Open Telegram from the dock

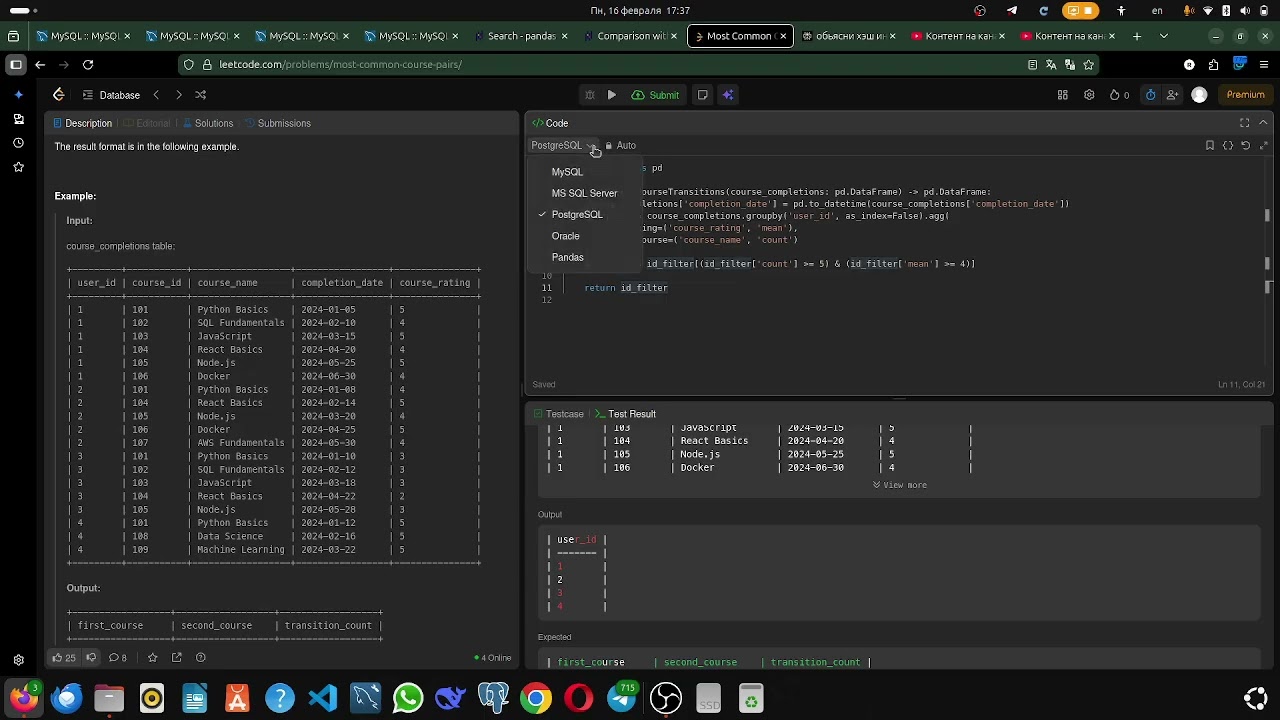click(x=622, y=698)
